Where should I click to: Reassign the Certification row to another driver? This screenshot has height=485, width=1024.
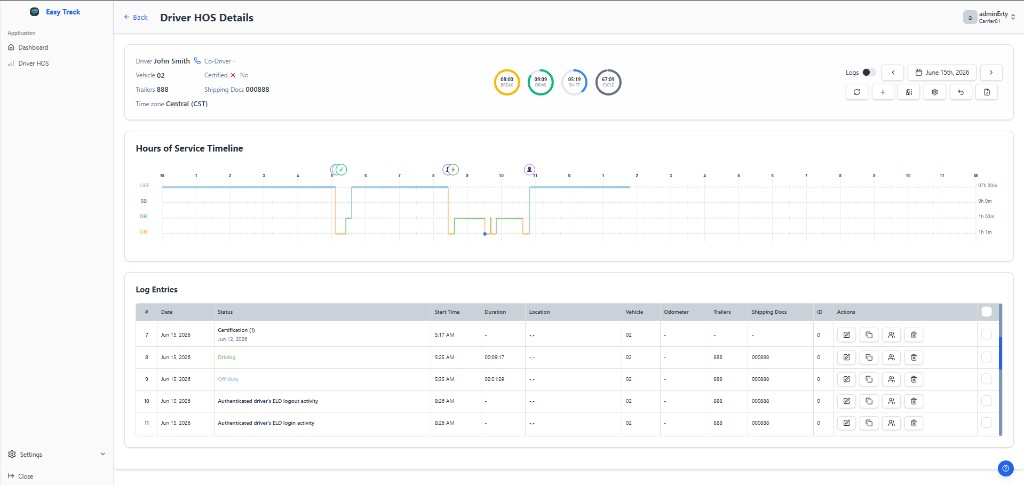pyautogui.click(x=891, y=335)
